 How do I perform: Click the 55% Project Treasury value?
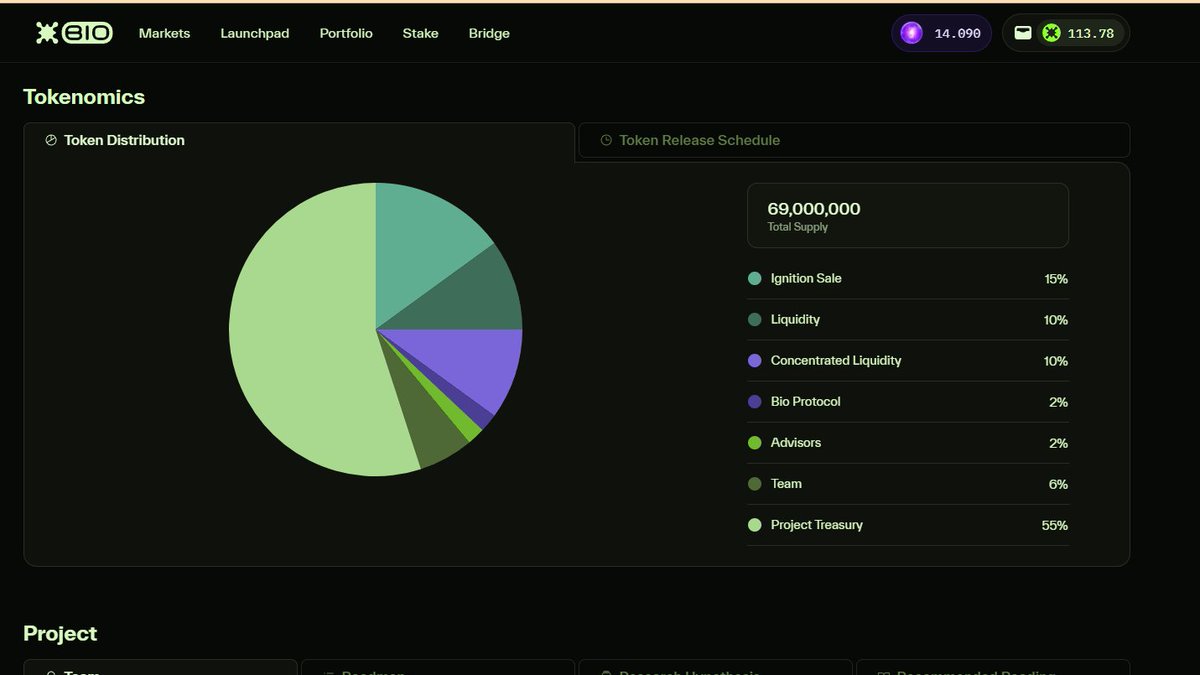pos(1055,526)
